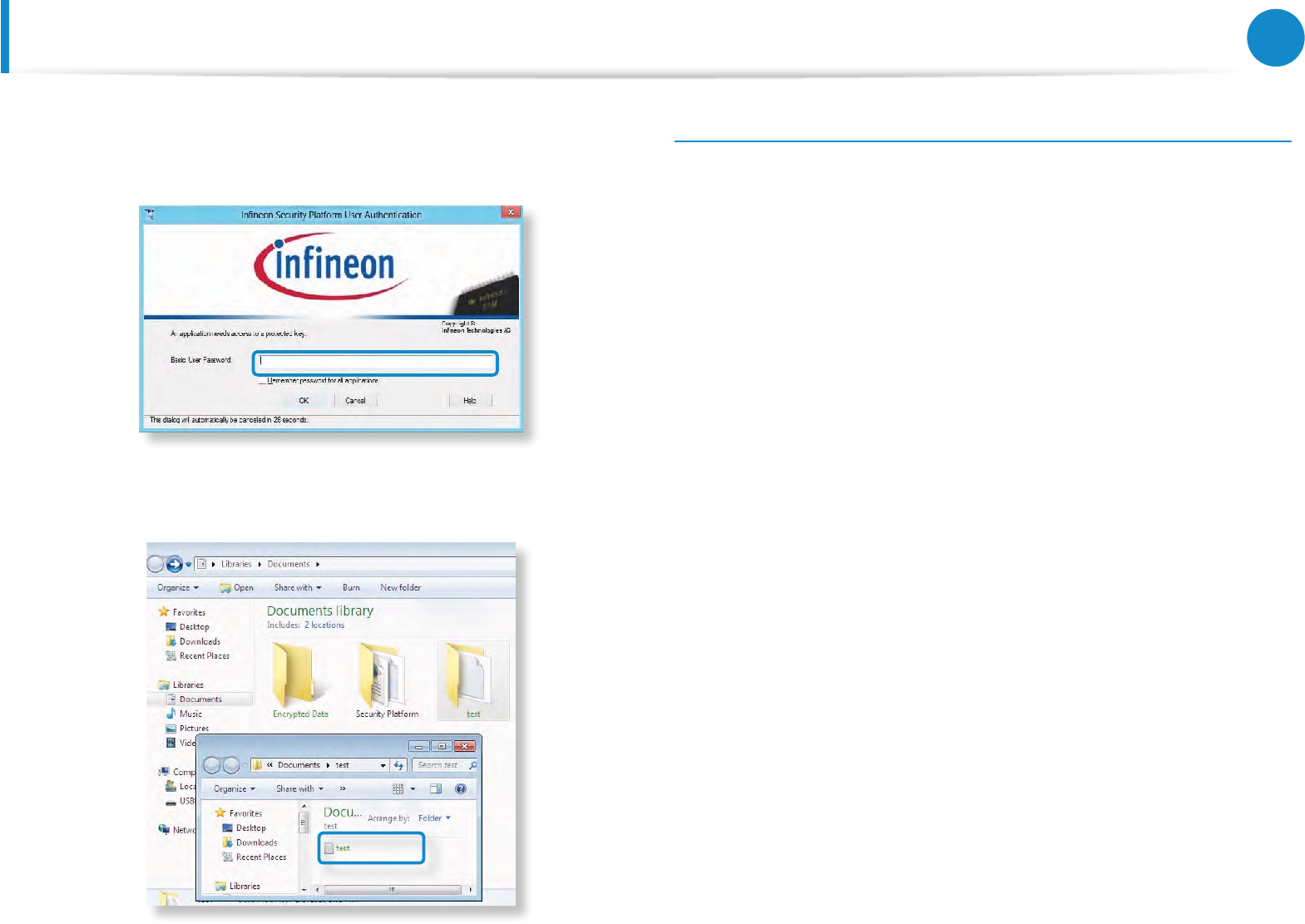The height and width of the screenshot is (924, 1305).
Task: Click the Computer icon in the sidebar
Action: (x=164, y=772)
